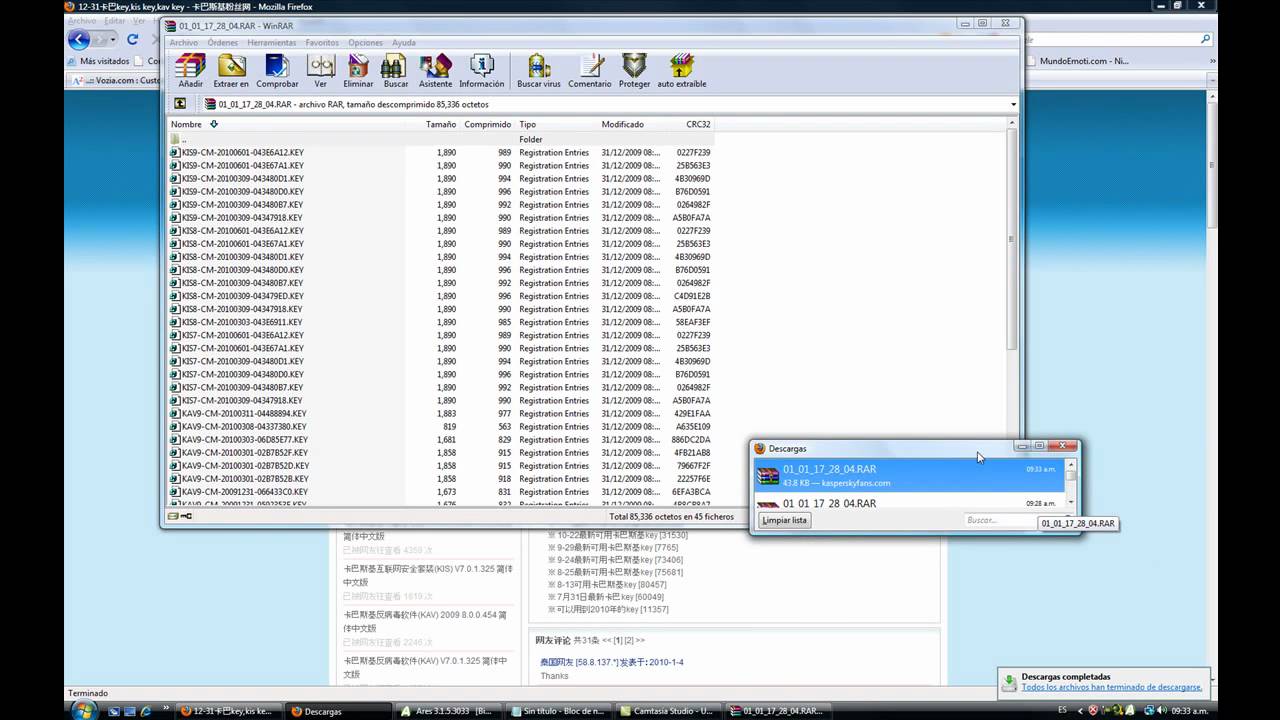This screenshot has height=720, width=1280.
Task: Open the Órdenes menu
Action: click(223, 43)
